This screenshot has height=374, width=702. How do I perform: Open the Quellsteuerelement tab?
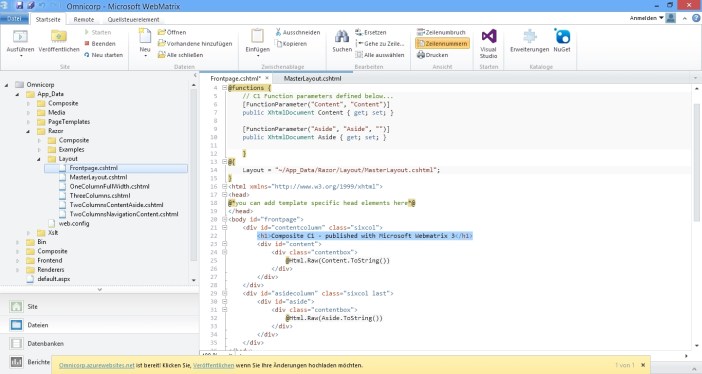pyautogui.click(x=133, y=19)
